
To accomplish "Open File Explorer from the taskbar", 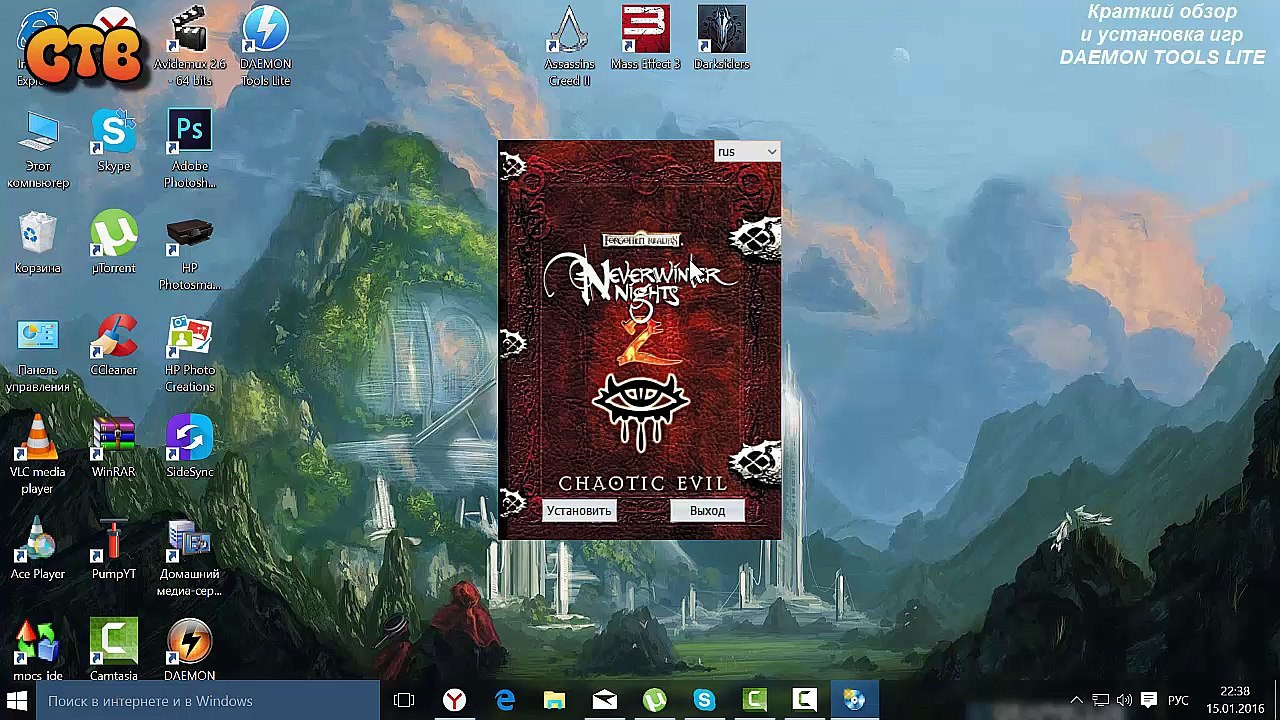I will pos(555,701).
